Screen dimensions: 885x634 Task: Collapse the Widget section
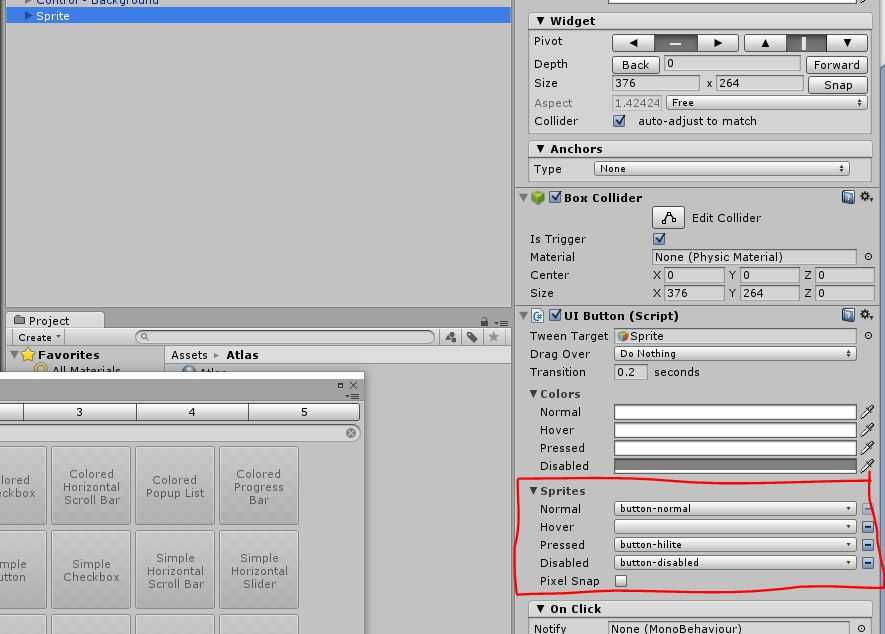point(541,20)
